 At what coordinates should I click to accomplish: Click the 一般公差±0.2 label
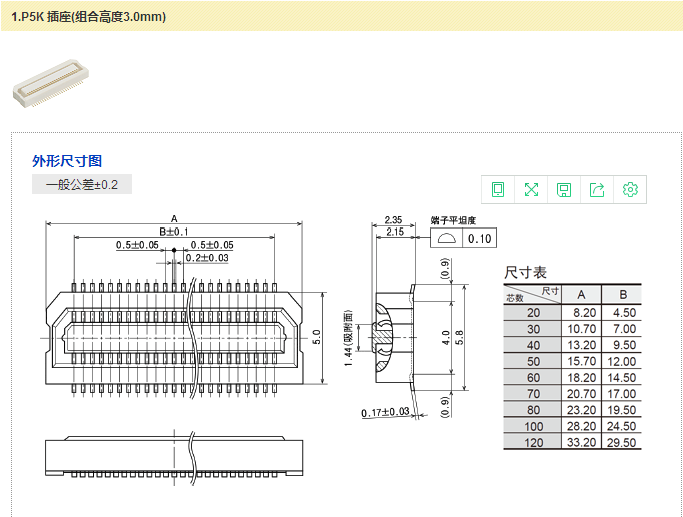[x=82, y=185]
